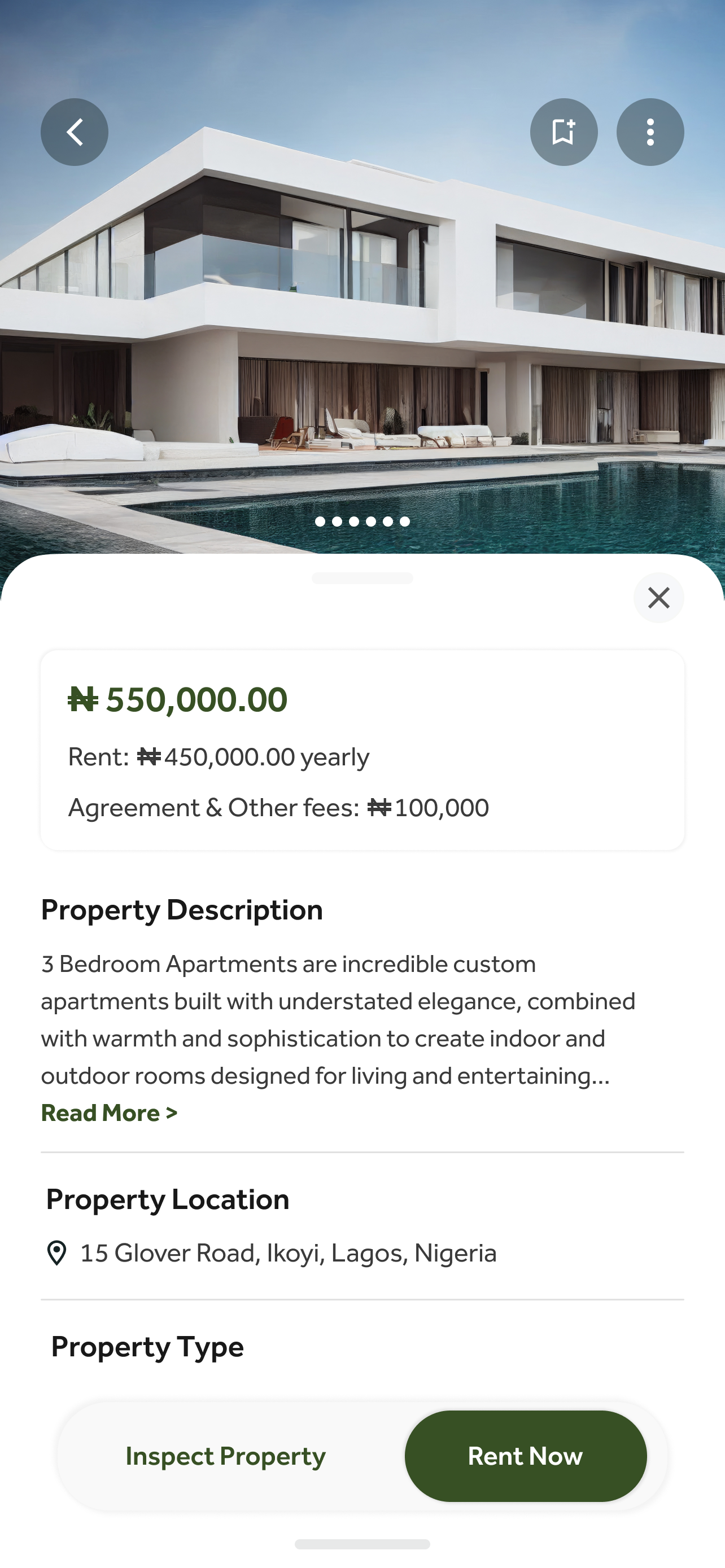Jump to the first photo carousel dot
Viewport: 725px width, 1568px height.
tap(320, 522)
